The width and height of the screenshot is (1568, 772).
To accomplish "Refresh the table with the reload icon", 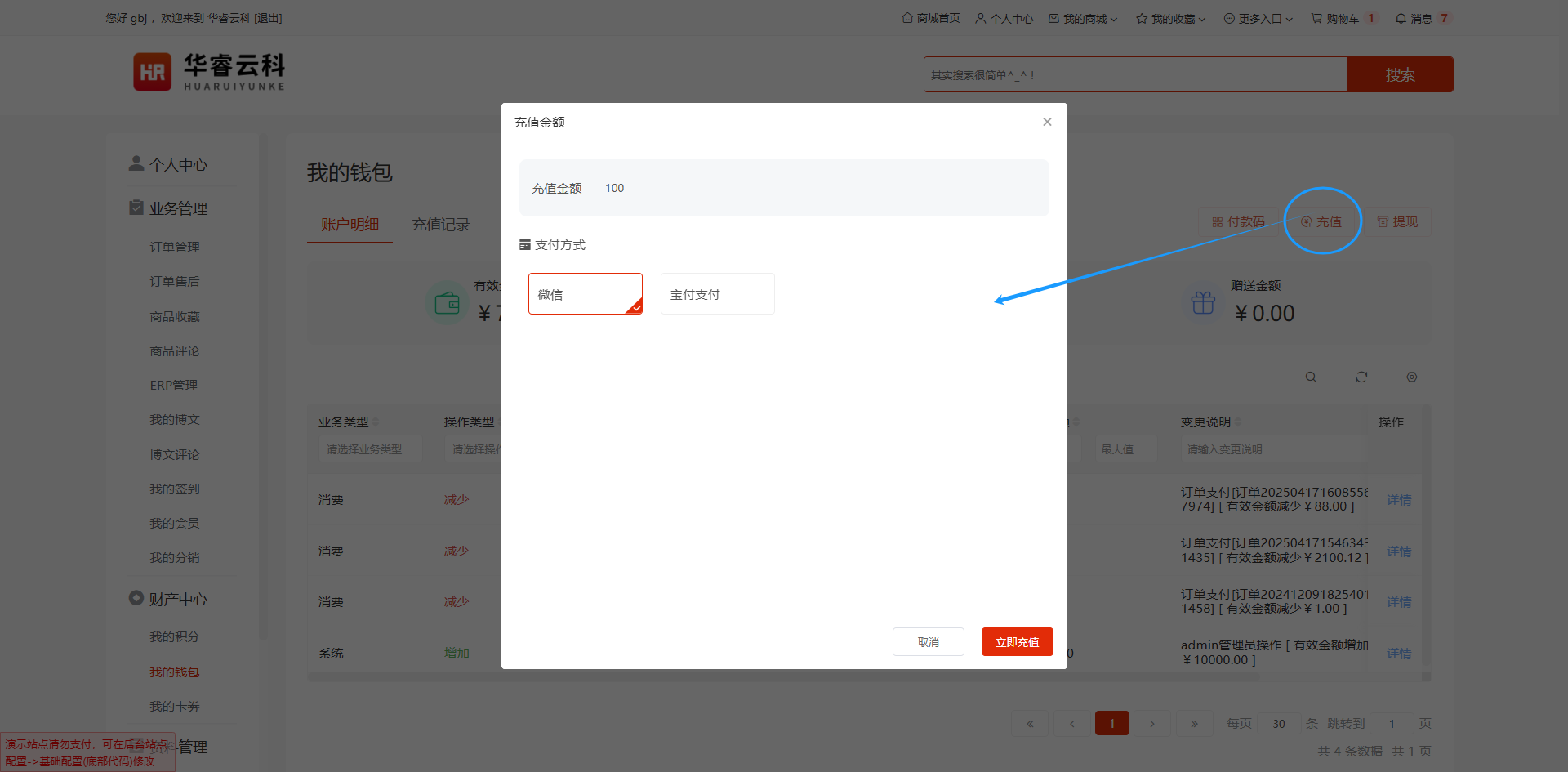I will pos(1361,377).
